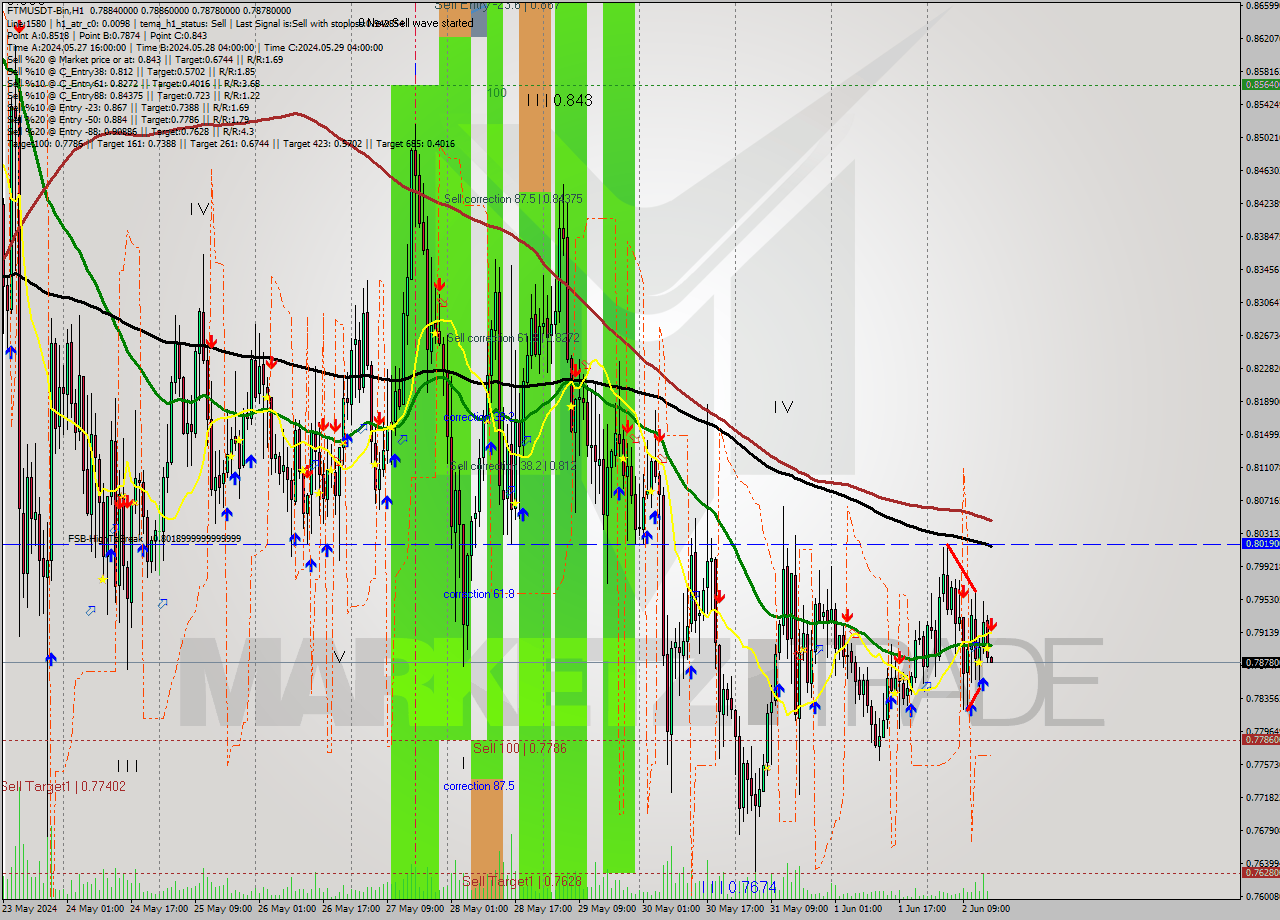The width and height of the screenshot is (1280, 920).
Task: Click the '23 May 2024' date label
Action: pyautogui.click(x=30, y=909)
